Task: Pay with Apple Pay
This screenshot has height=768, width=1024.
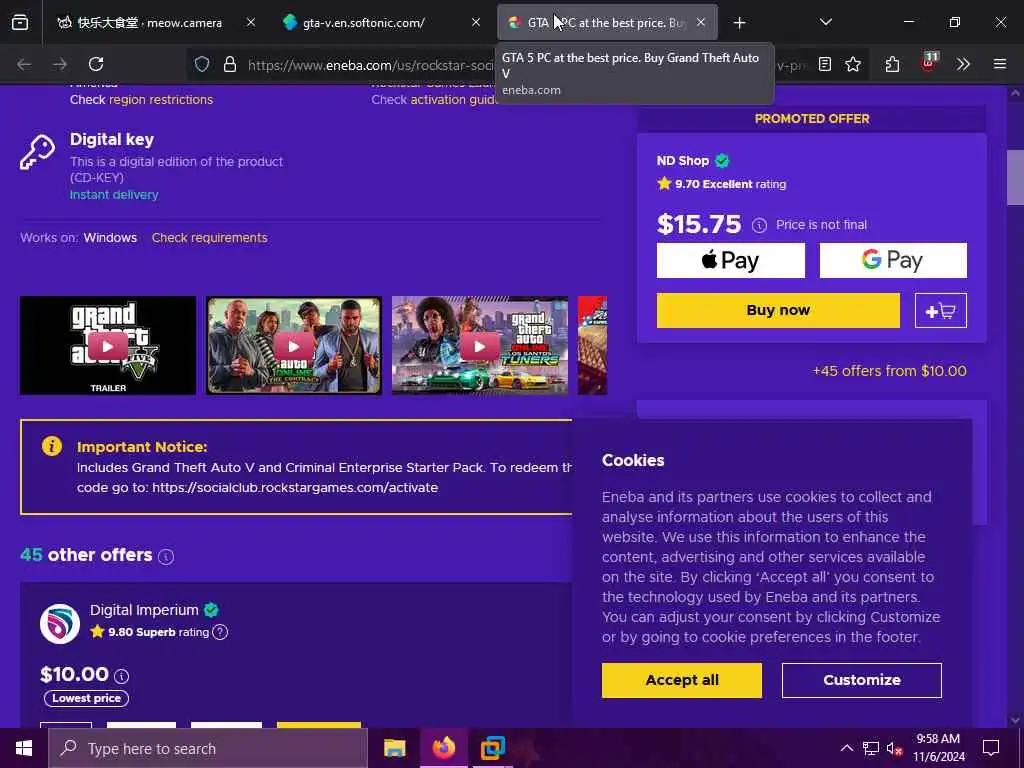Action: [x=731, y=261]
